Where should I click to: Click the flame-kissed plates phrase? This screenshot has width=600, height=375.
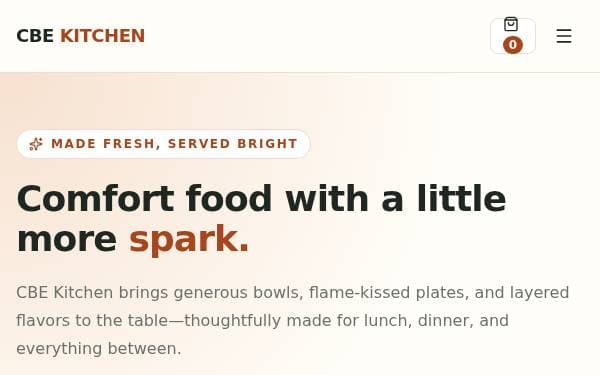click(389, 293)
